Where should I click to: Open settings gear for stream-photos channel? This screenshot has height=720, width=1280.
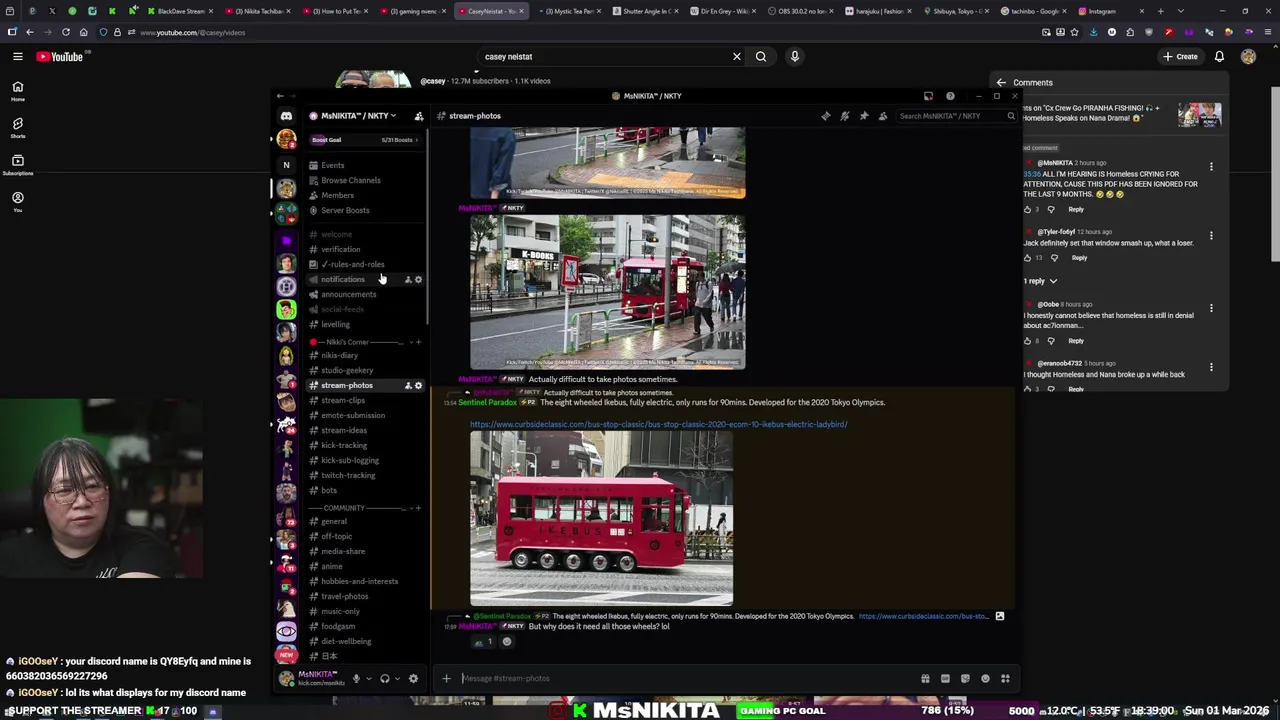[x=418, y=385]
